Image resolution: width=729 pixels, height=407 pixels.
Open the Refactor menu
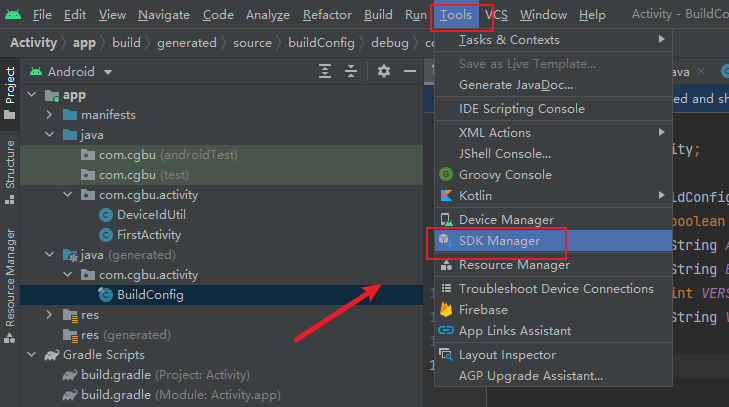pos(327,15)
